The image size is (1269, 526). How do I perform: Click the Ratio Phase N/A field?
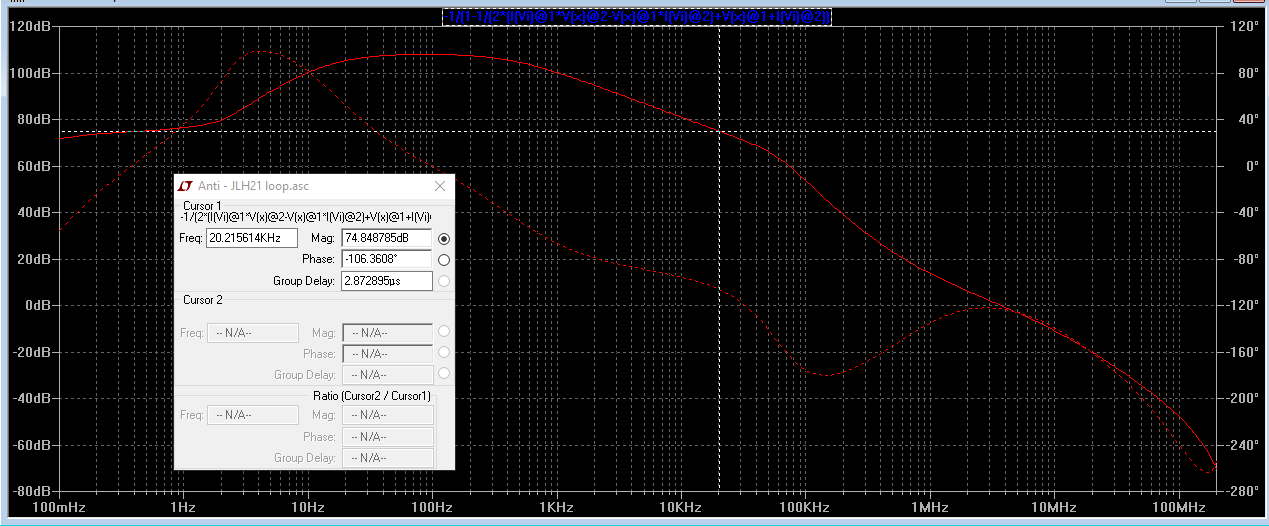[387, 437]
